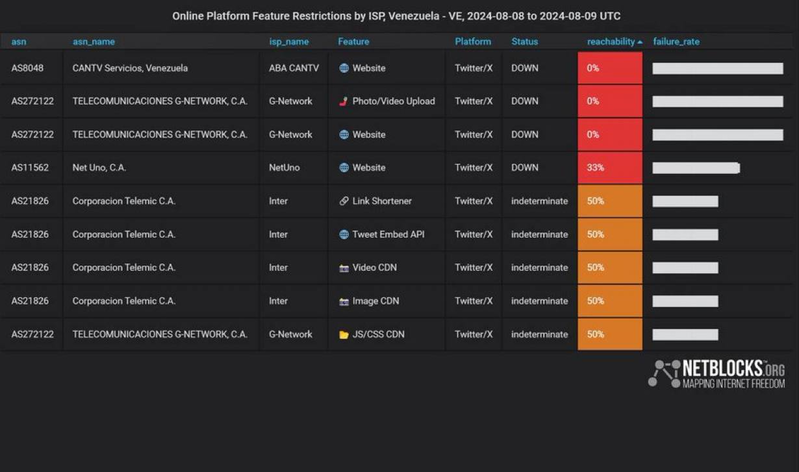Click the Link Shortener chain icon
This screenshot has height=472, width=799.
pyautogui.click(x=344, y=201)
